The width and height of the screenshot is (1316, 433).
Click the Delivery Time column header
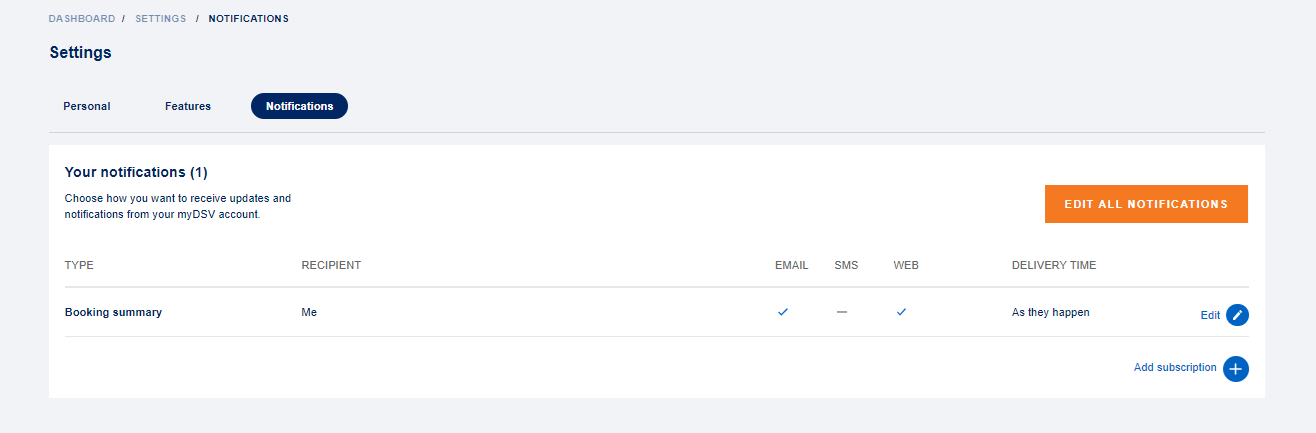click(x=1054, y=265)
